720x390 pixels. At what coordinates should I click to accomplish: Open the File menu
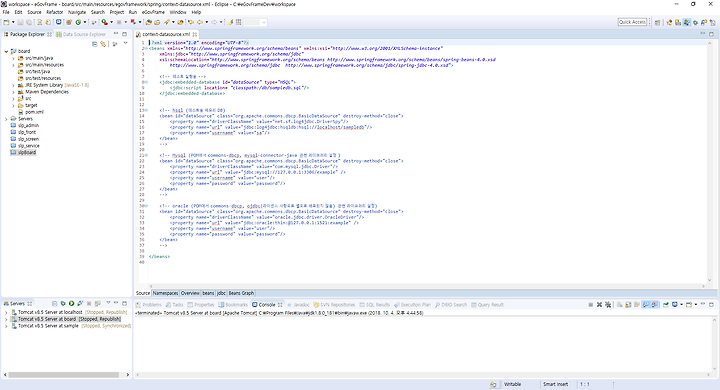[6, 12]
